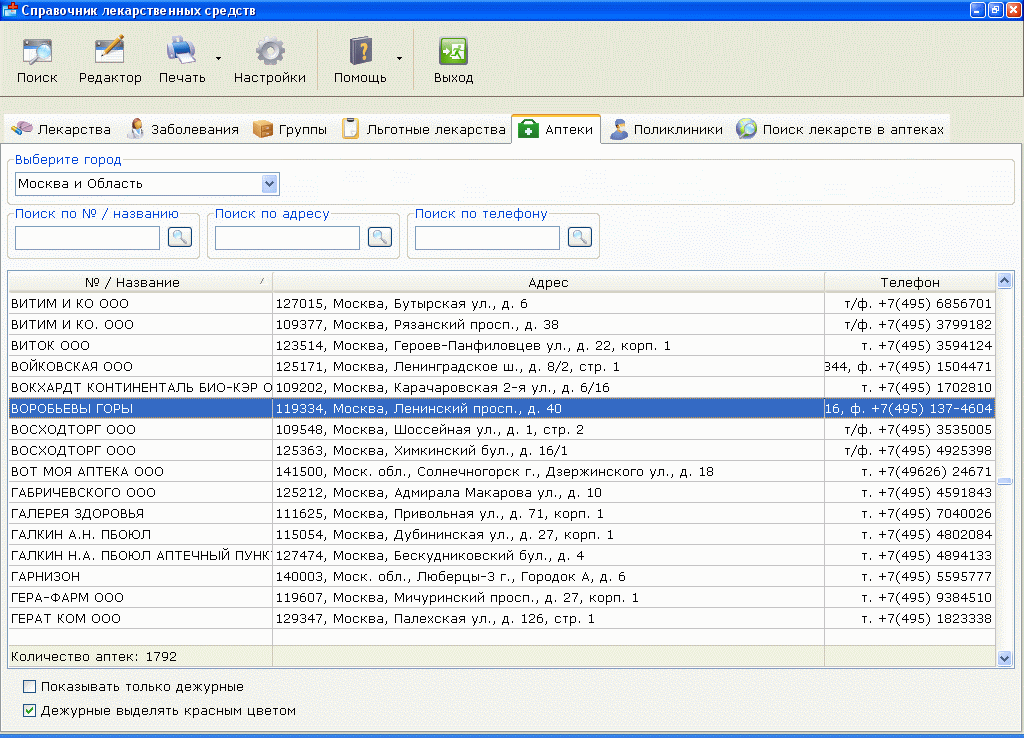Uncheck Дежурные выделять красным цветом

(29, 711)
